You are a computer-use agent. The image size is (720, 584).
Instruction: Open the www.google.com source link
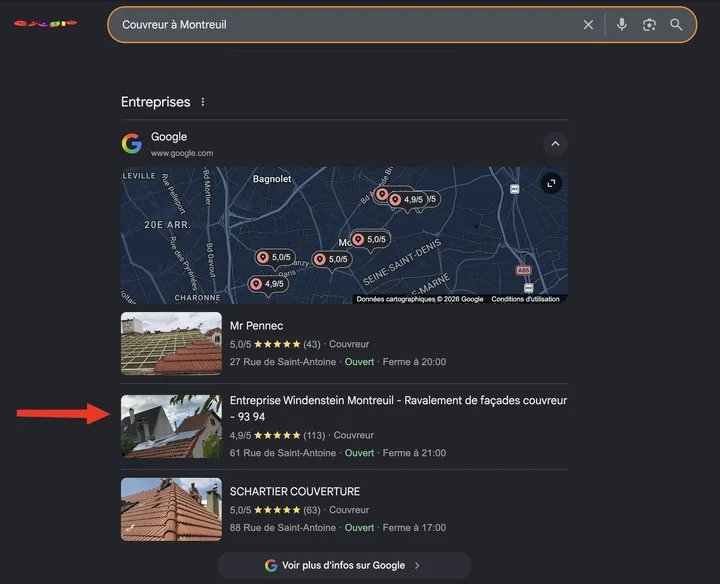[182, 153]
